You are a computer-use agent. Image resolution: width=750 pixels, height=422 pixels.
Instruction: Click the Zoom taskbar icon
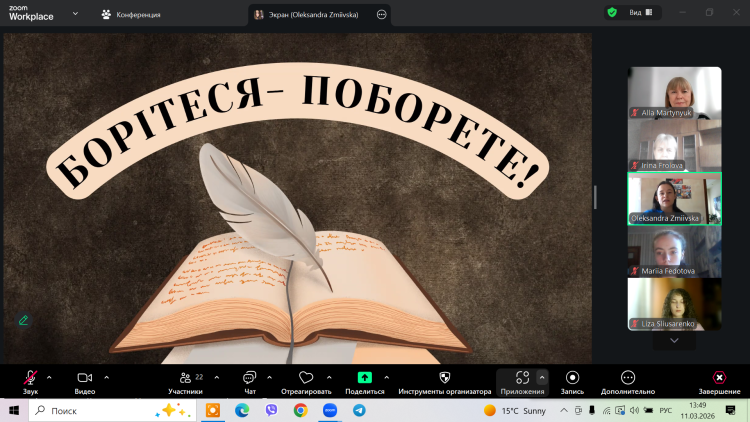[x=330, y=411]
